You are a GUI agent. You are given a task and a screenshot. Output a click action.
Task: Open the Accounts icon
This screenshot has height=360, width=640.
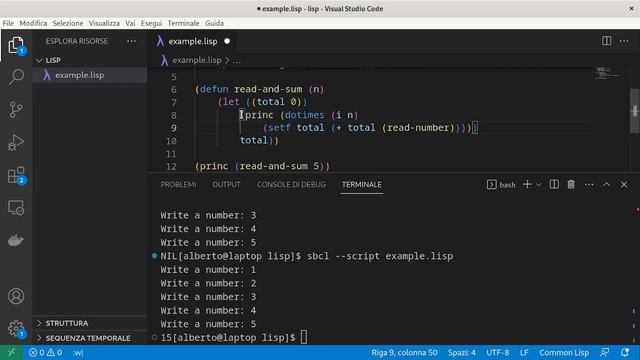click(x=16, y=296)
